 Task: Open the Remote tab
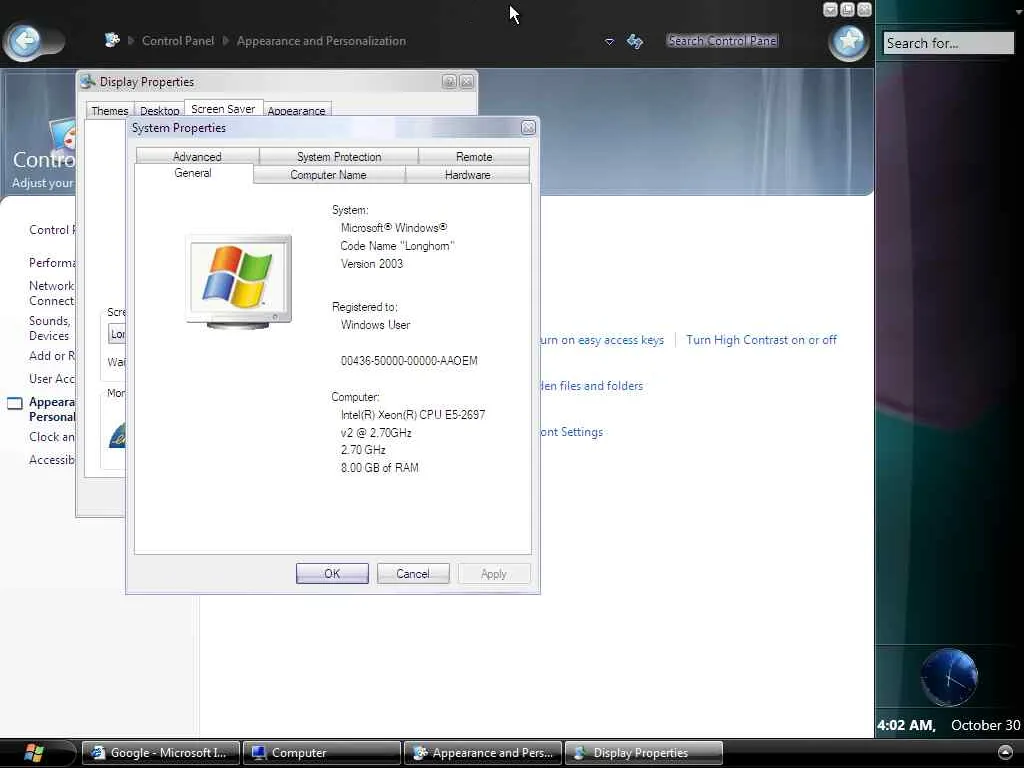tap(474, 157)
